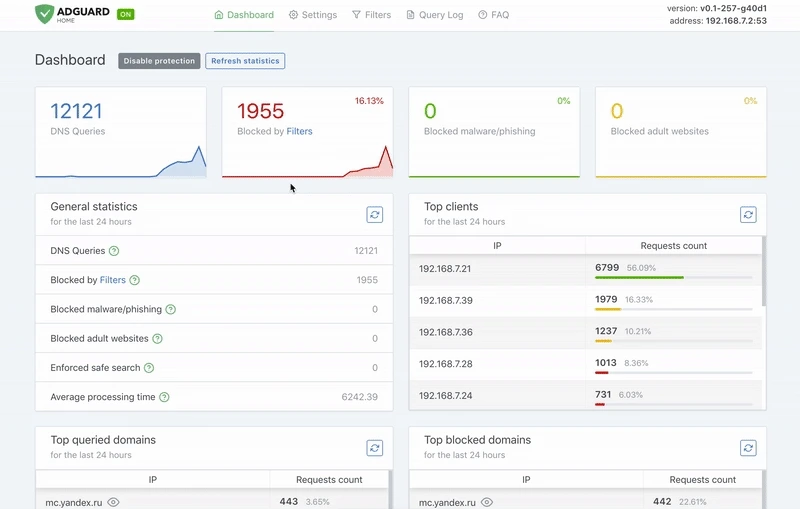Toggle the eye icon beside mc.yandex.ru in queried domains
800x509 pixels.
pyautogui.click(x=113, y=502)
